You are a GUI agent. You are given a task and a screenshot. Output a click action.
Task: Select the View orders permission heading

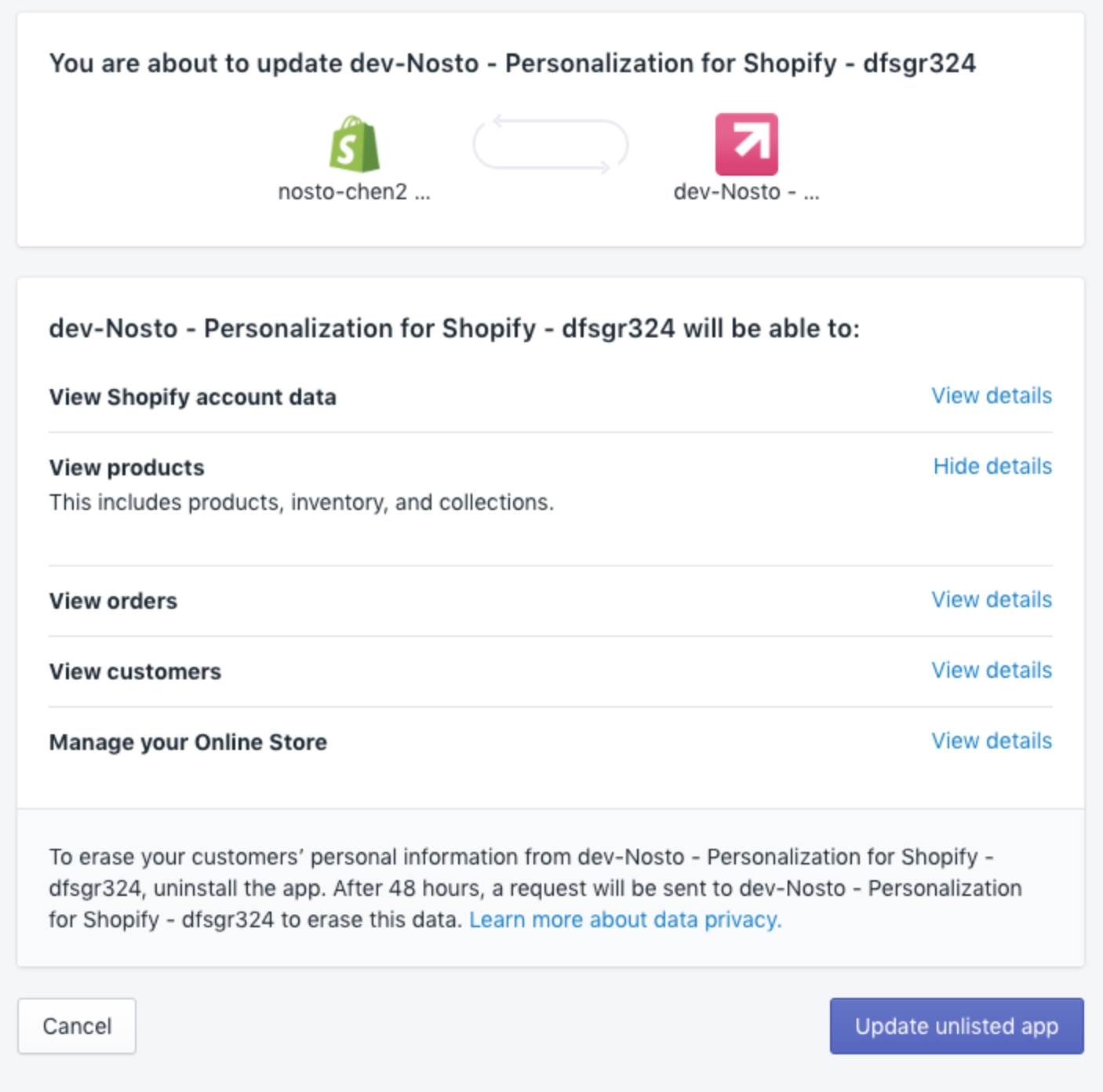tap(113, 601)
